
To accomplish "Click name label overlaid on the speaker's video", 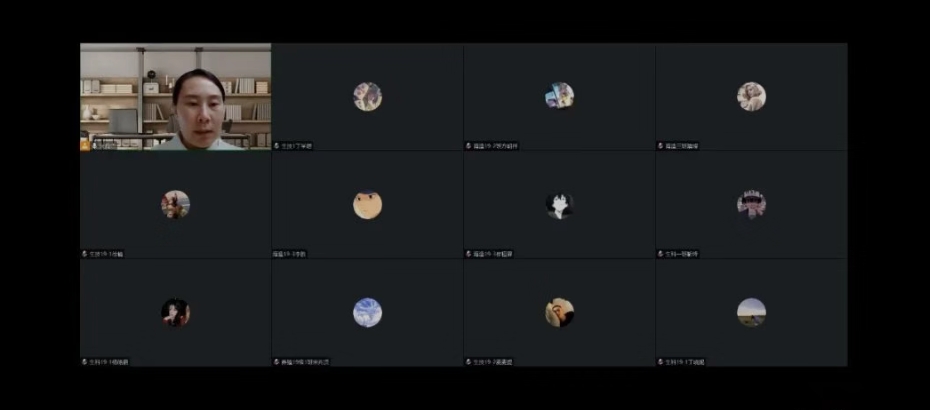I will (105, 146).
